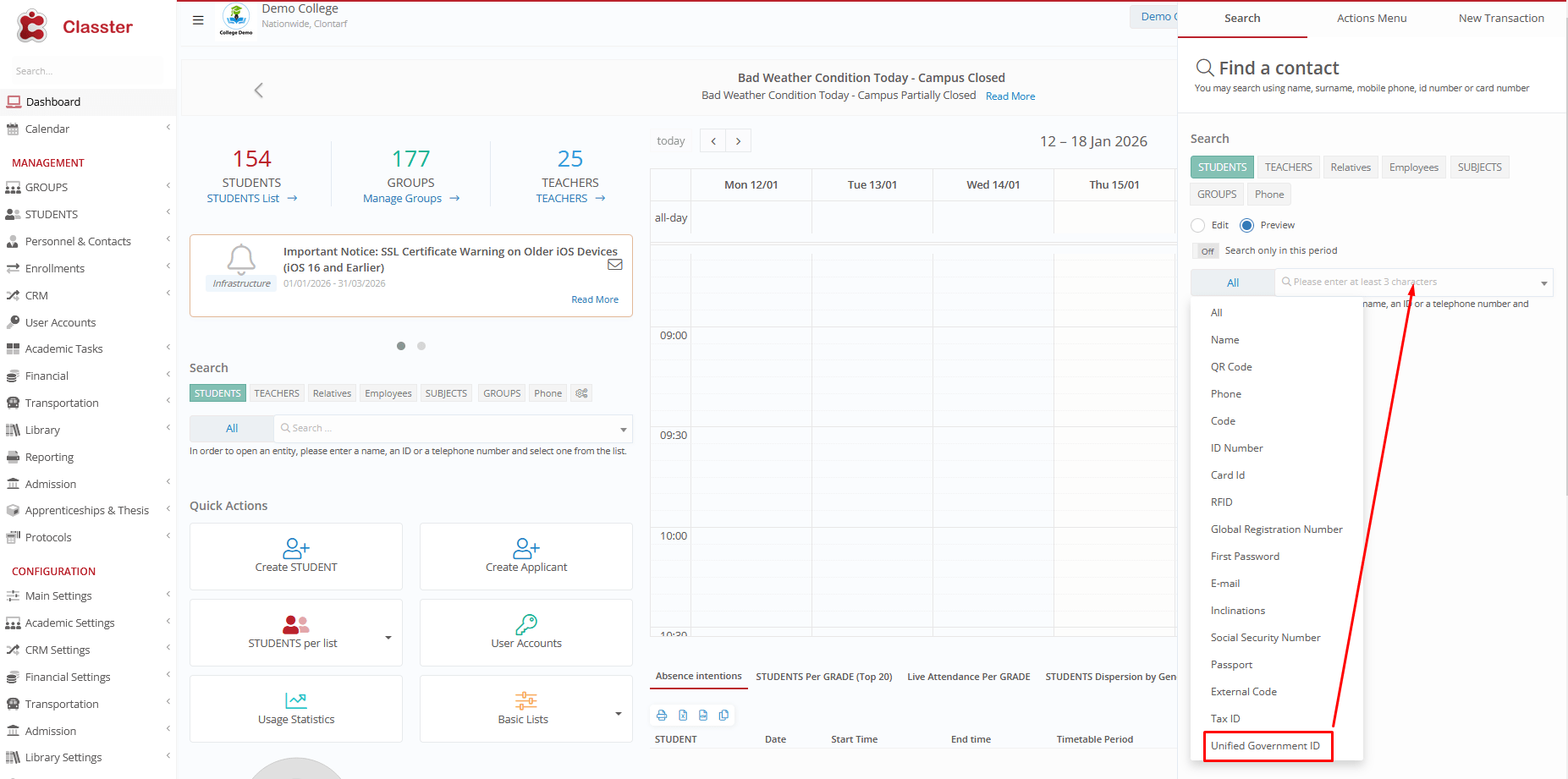Toggle the hamburger sidebar menu icon
This screenshot has height=779, width=1568.
[x=198, y=20]
